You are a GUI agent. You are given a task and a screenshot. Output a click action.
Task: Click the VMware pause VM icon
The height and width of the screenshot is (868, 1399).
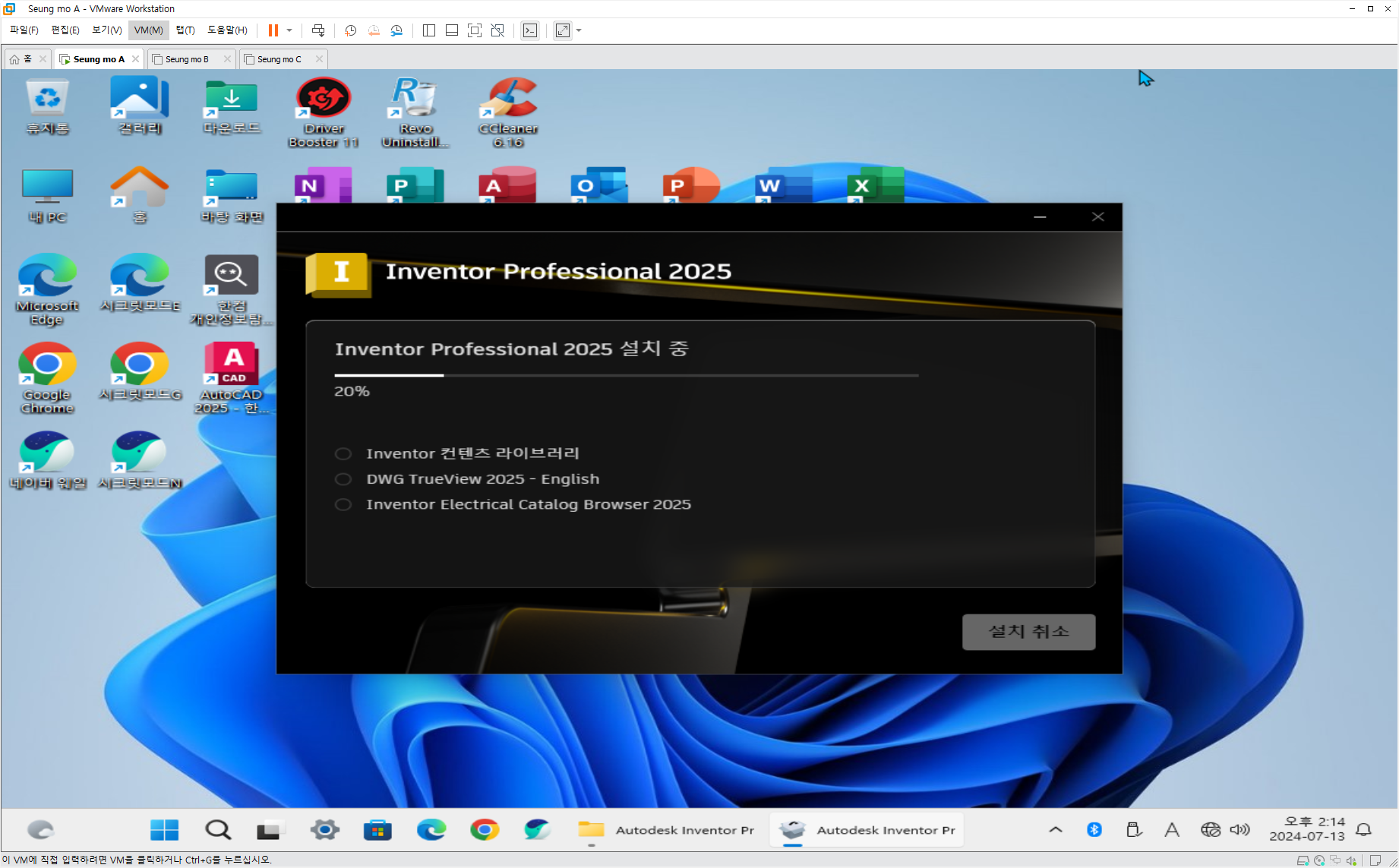[x=273, y=30]
